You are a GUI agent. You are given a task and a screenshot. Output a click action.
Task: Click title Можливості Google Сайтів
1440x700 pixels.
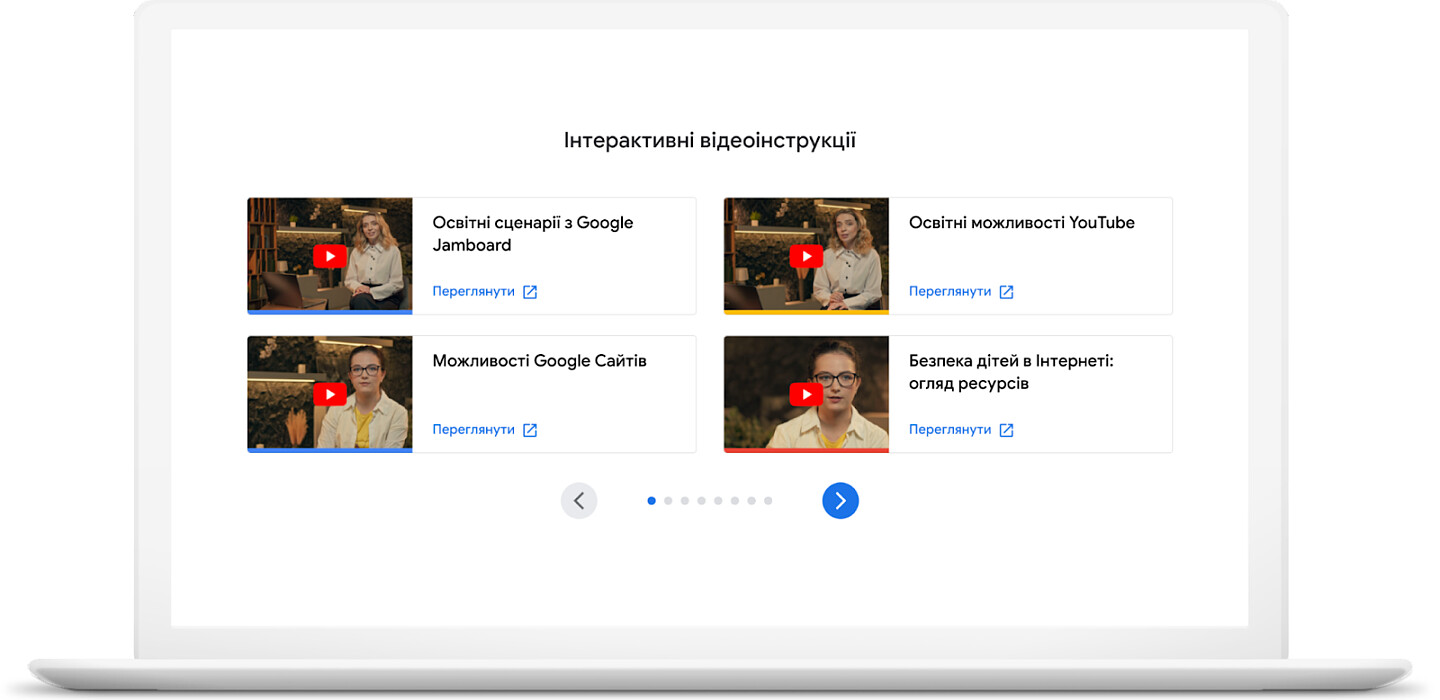[540, 361]
